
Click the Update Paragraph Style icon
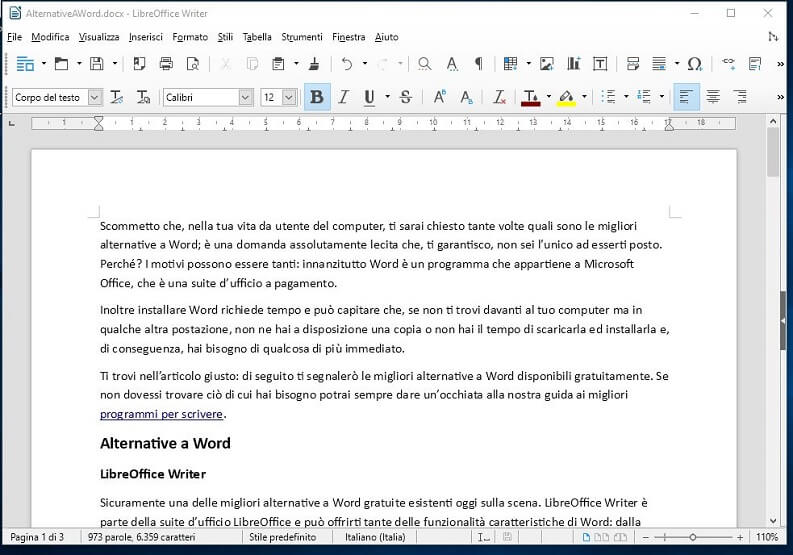pyautogui.click(x=117, y=97)
